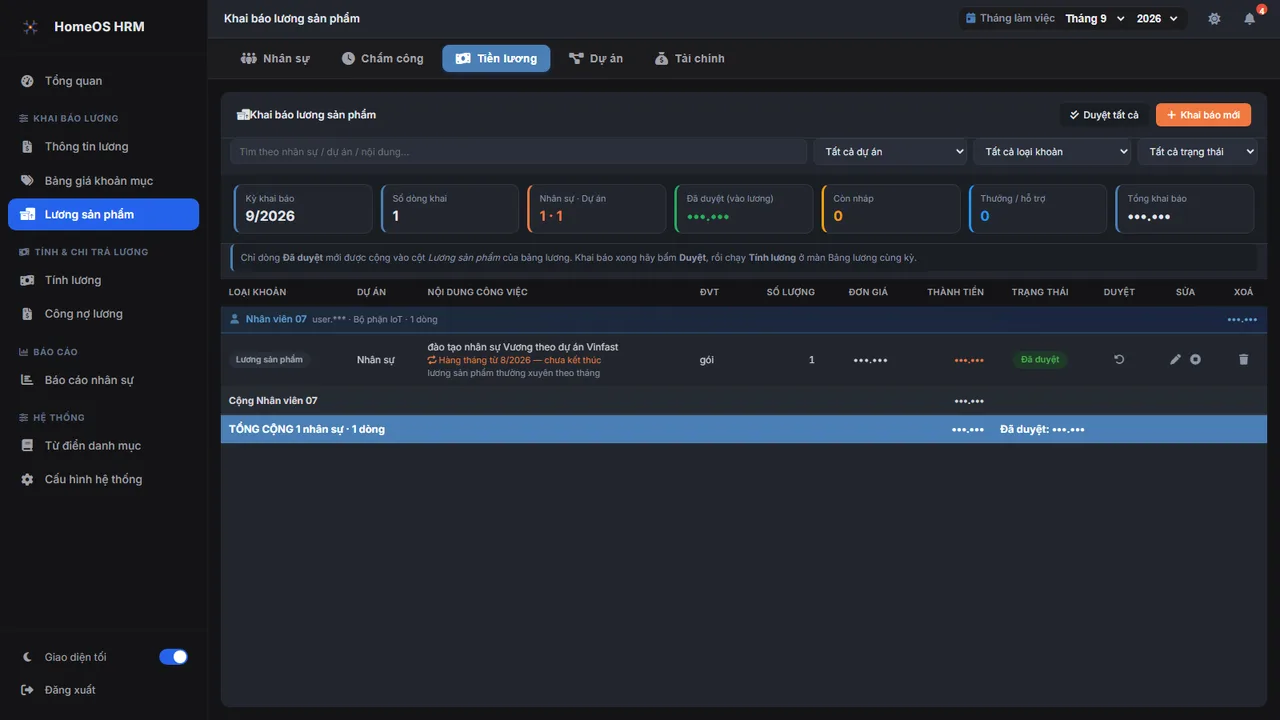
Task: Click the THÀNH TIỀN column header
Action: click(x=955, y=292)
